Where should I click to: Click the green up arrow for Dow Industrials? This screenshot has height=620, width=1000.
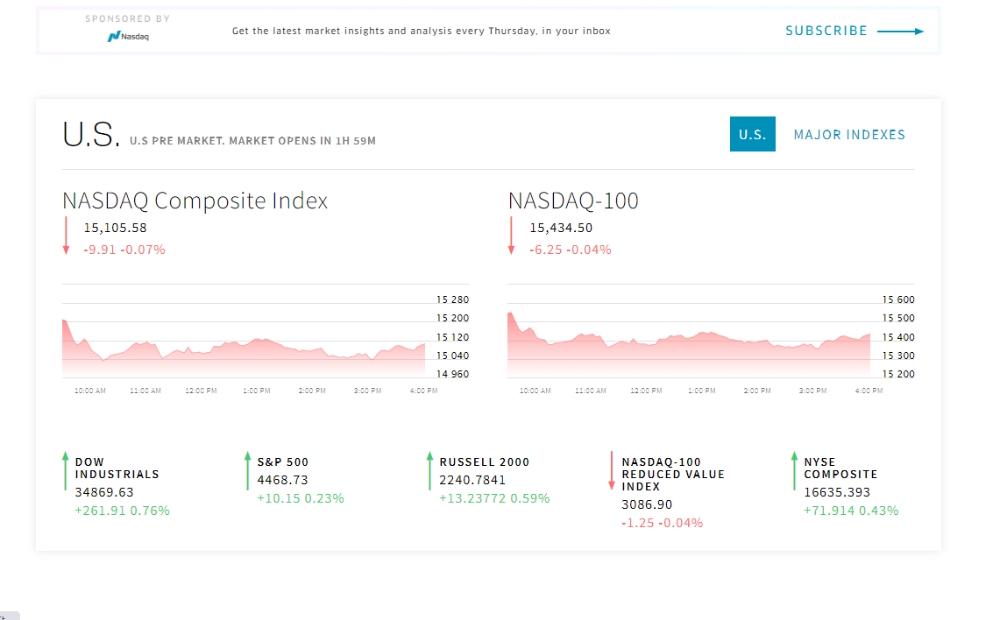[65, 471]
